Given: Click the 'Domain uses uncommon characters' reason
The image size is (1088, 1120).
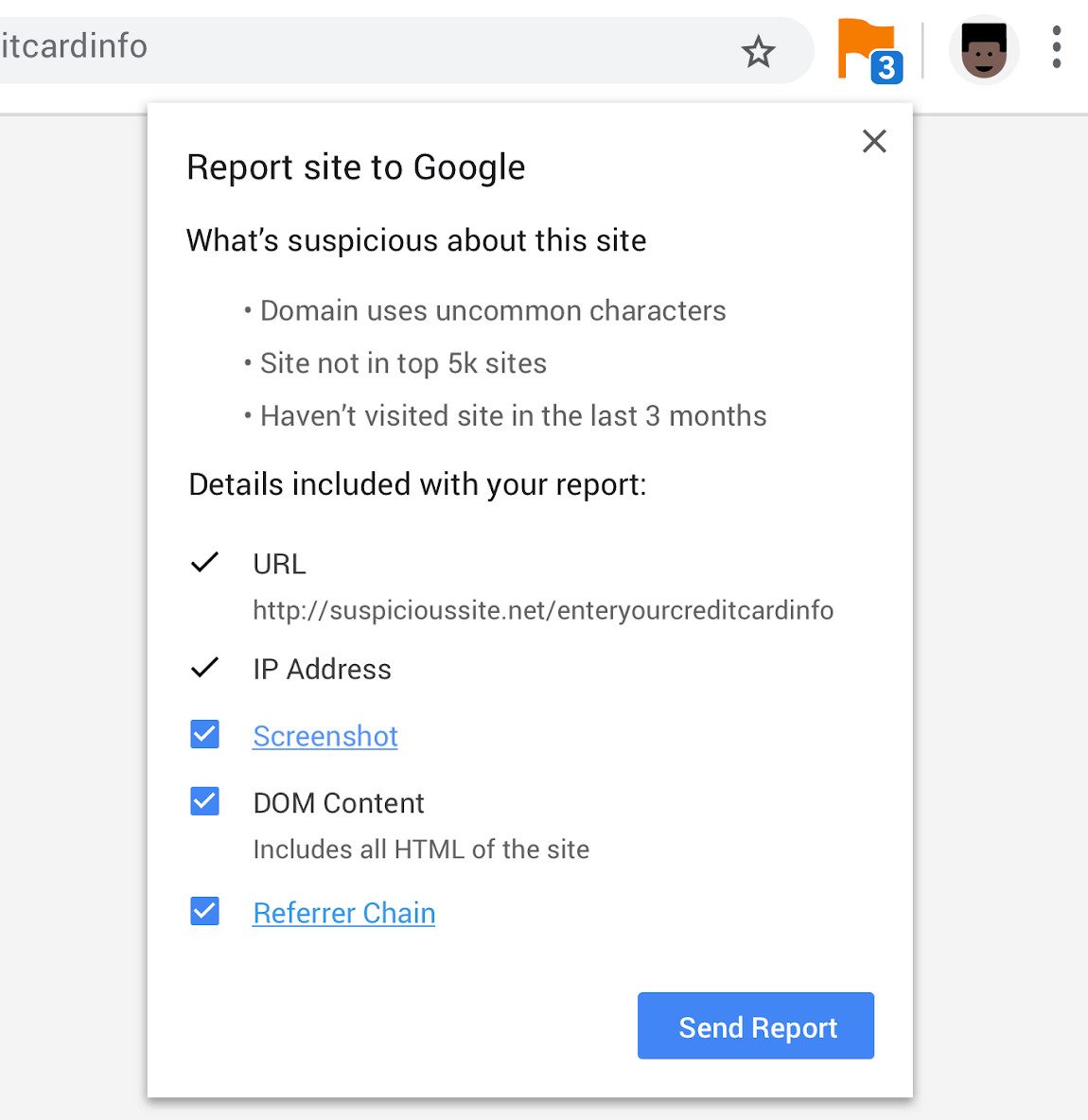Looking at the screenshot, I should point(493,310).
